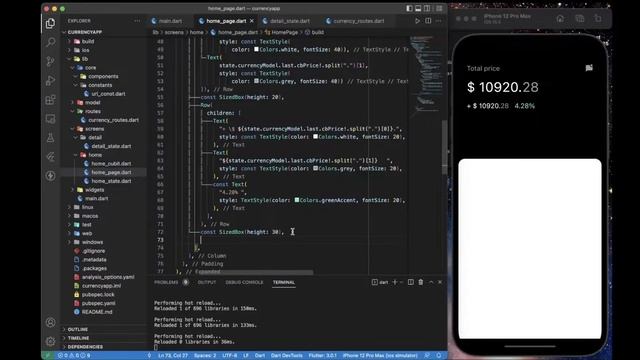Click Spaces: 2 indentation in status bar

pyautogui.click(x=205, y=356)
